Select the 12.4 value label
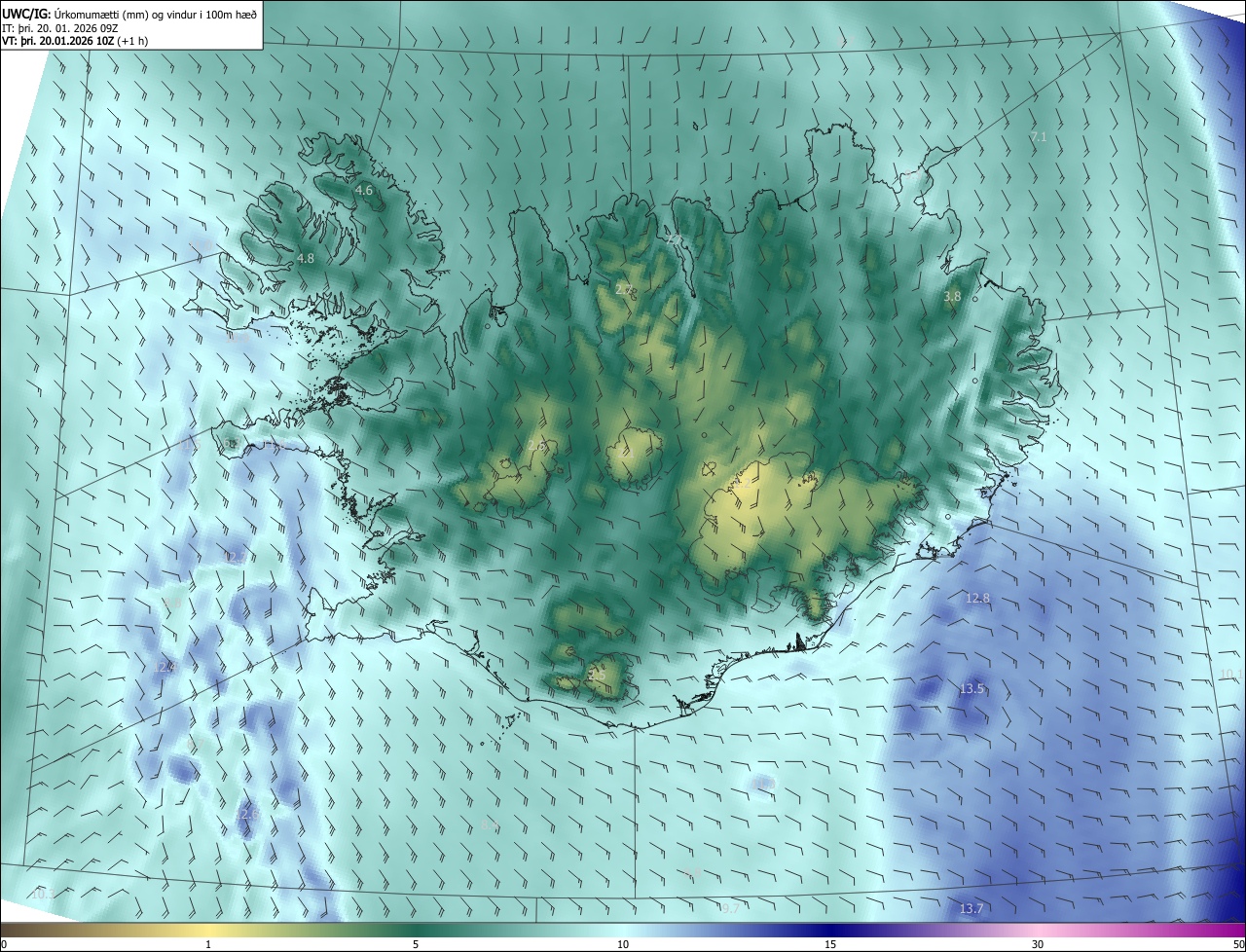1246x952 pixels. coord(165,668)
